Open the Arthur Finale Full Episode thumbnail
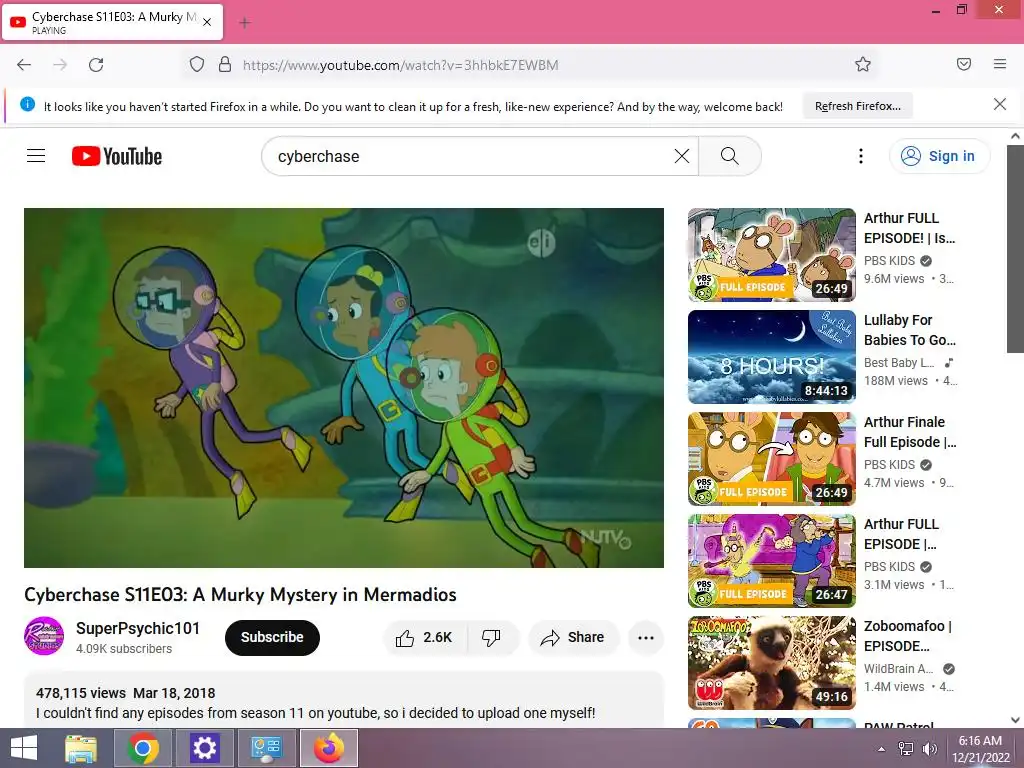Viewport: 1024px width, 768px height. [x=771, y=458]
